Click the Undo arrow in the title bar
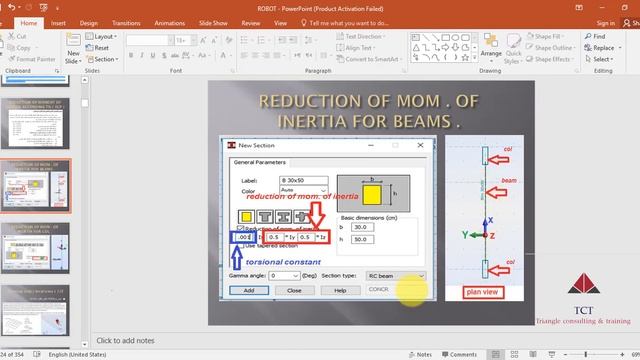This screenshot has height=360, width=640. click(12, 7)
